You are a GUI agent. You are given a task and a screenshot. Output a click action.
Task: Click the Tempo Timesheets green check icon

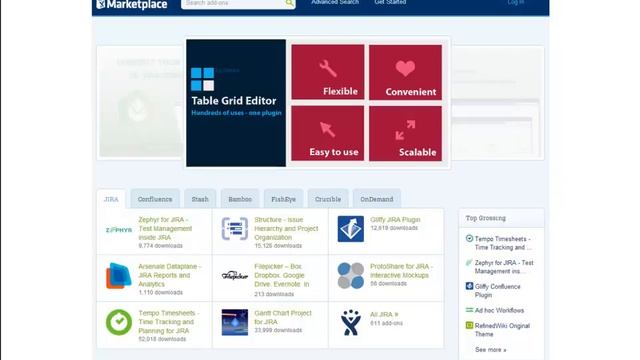[119, 322]
